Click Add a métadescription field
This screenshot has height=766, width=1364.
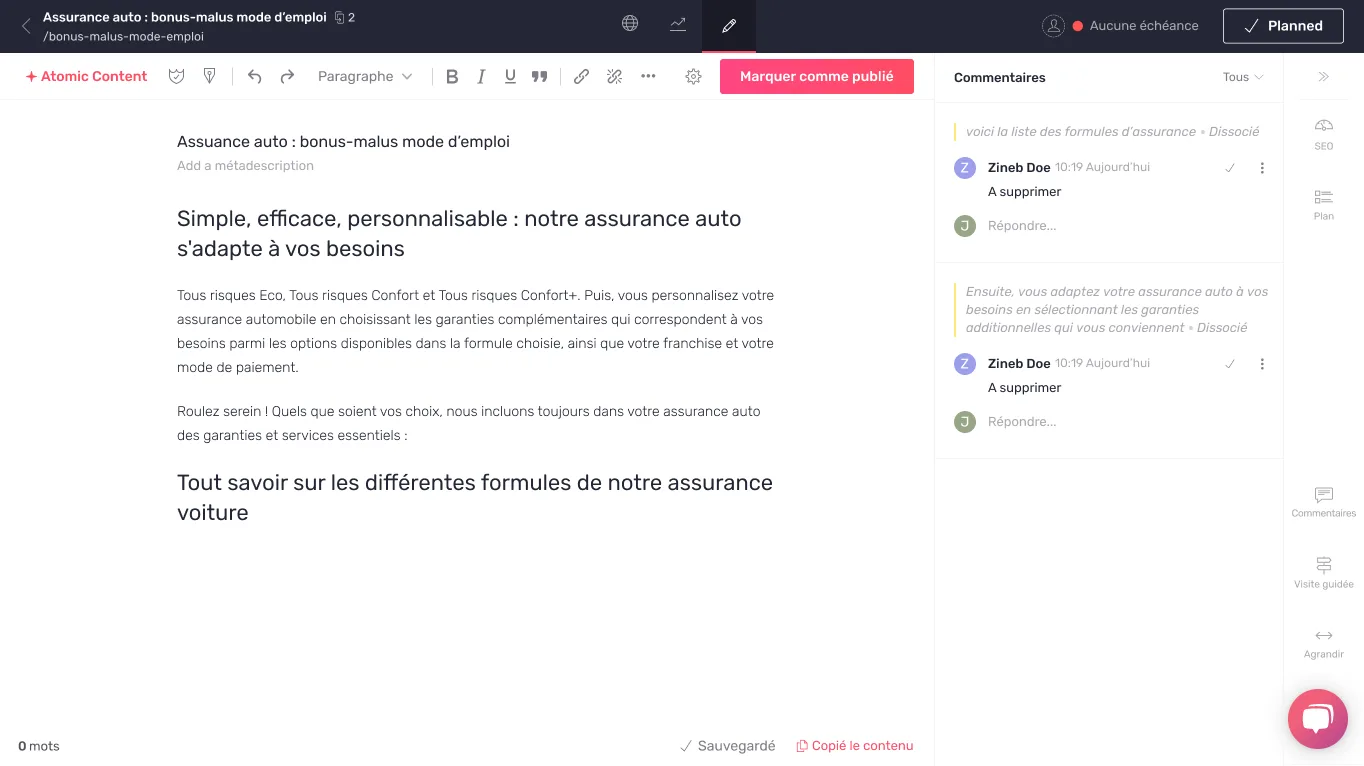[245, 166]
